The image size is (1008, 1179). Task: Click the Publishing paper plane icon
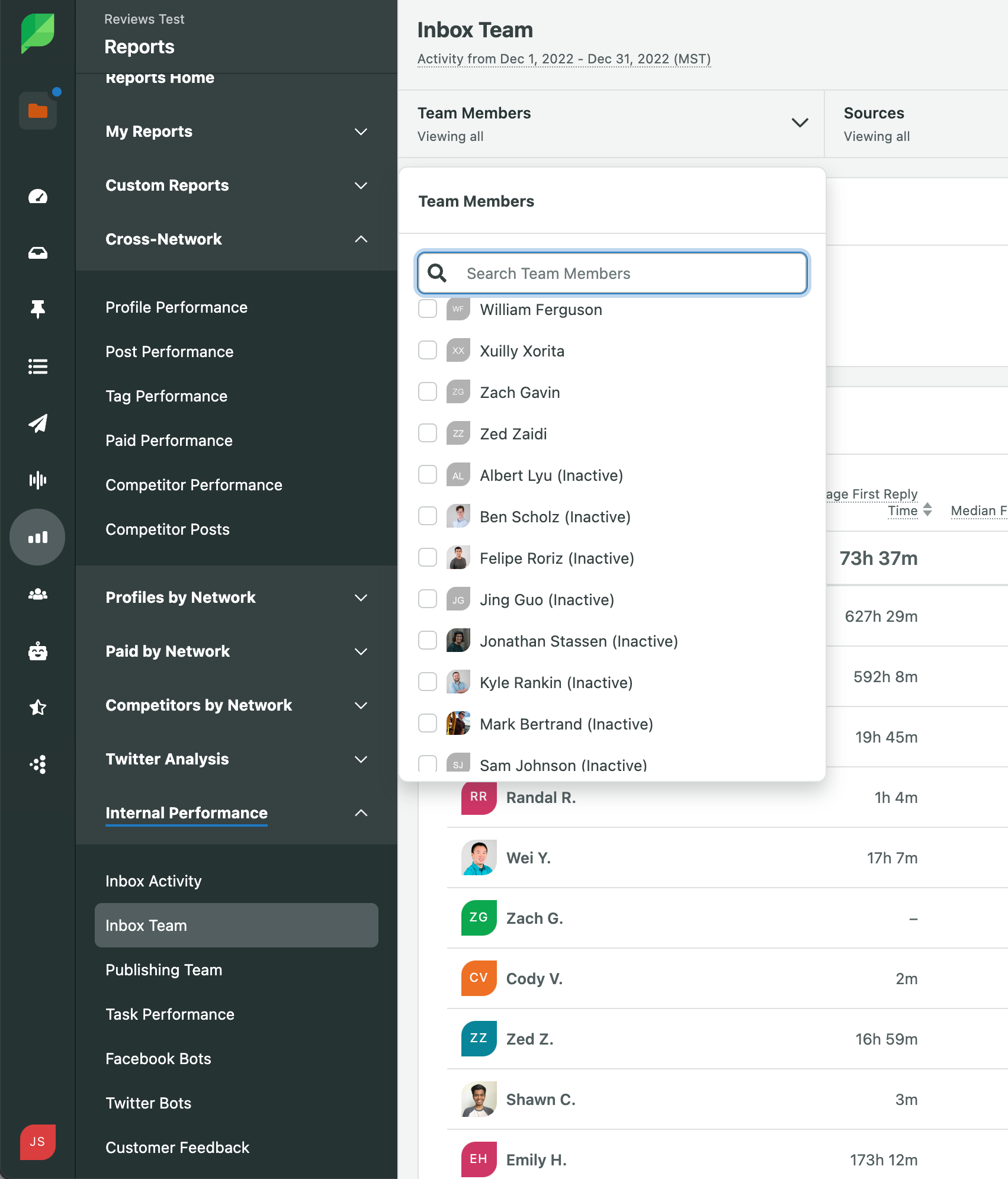tap(38, 423)
